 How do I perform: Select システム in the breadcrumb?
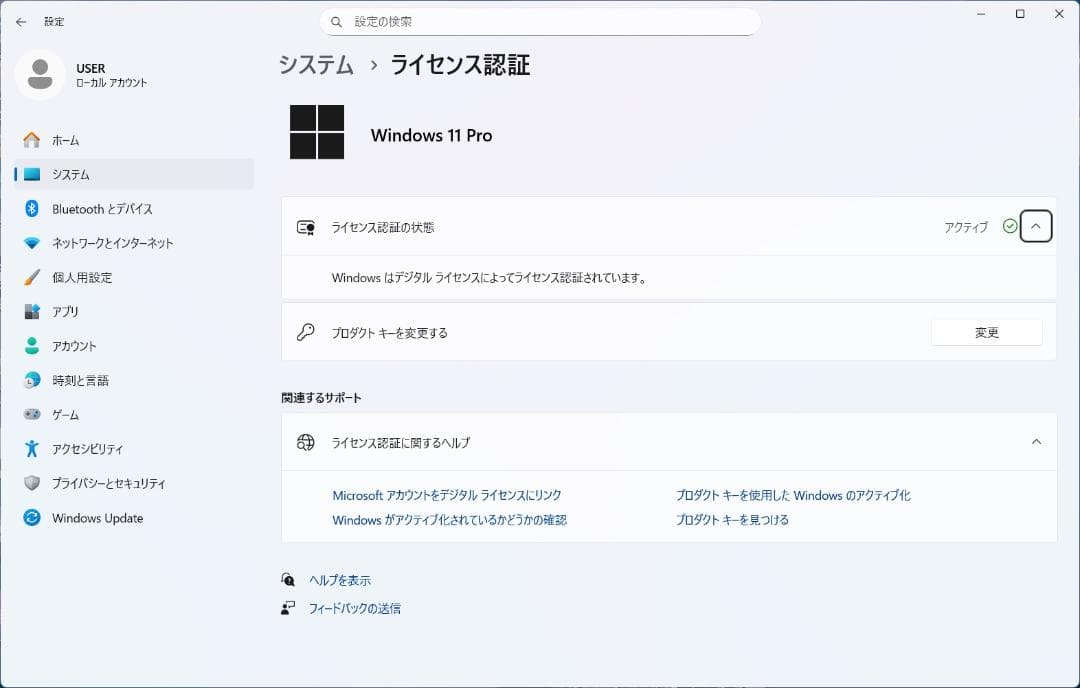coord(316,65)
